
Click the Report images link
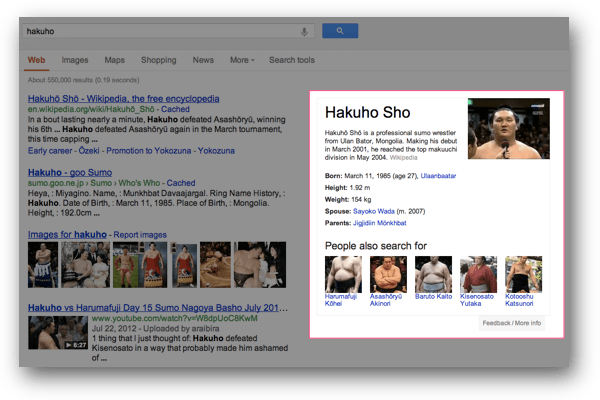tap(140, 235)
